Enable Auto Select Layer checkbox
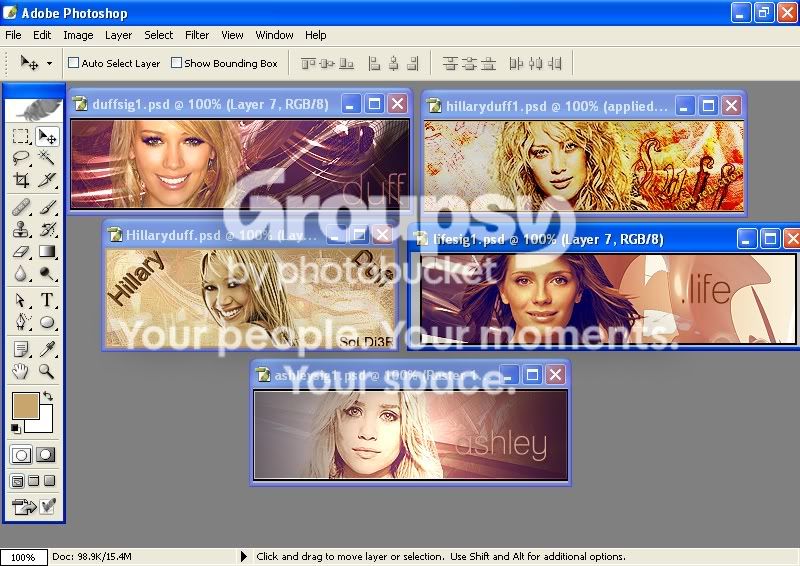This screenshot has height=566, width=800. click(73, 63)
